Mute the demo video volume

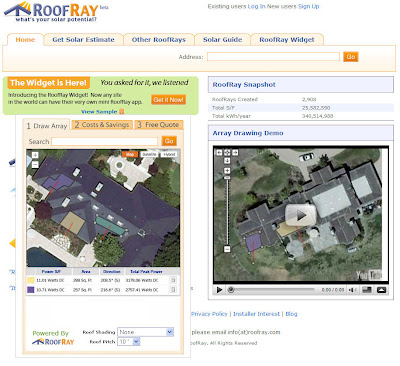click(352, 290)
